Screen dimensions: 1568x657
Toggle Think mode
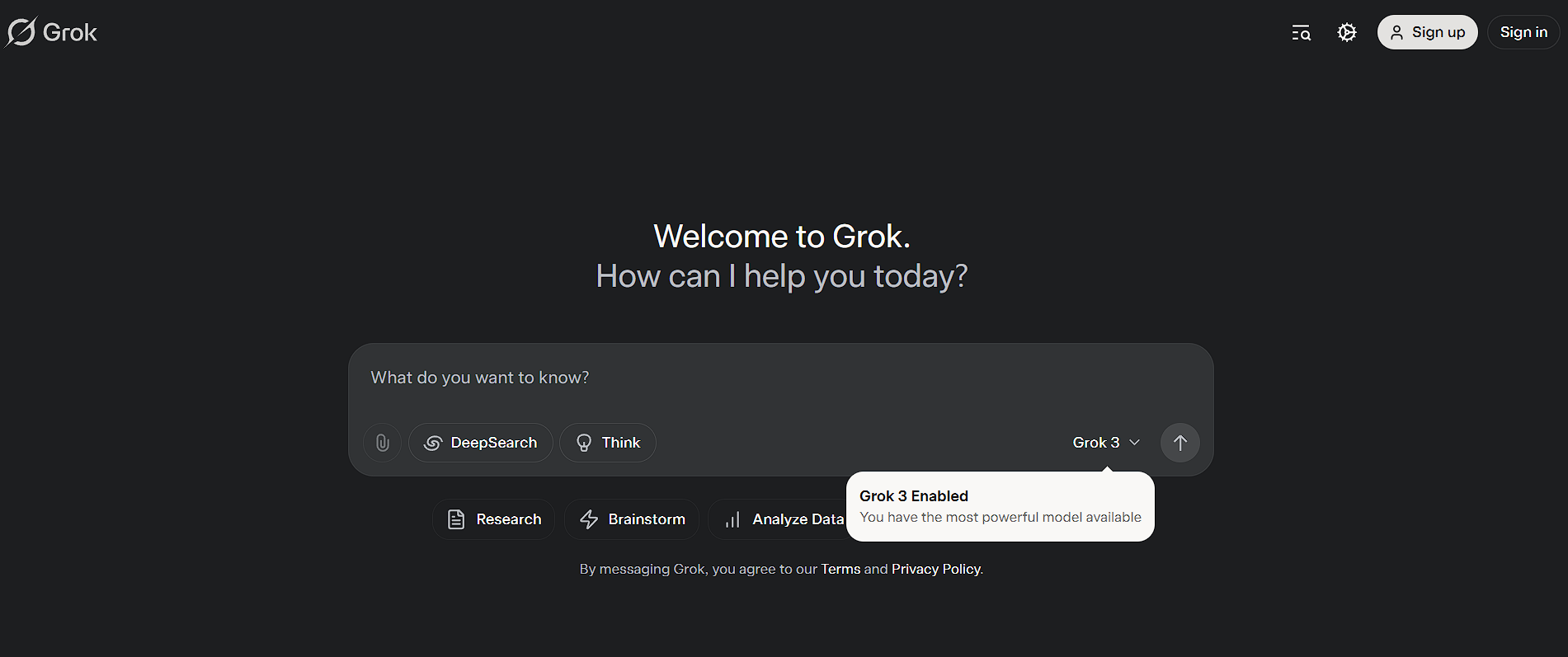[x=608, y=443]
